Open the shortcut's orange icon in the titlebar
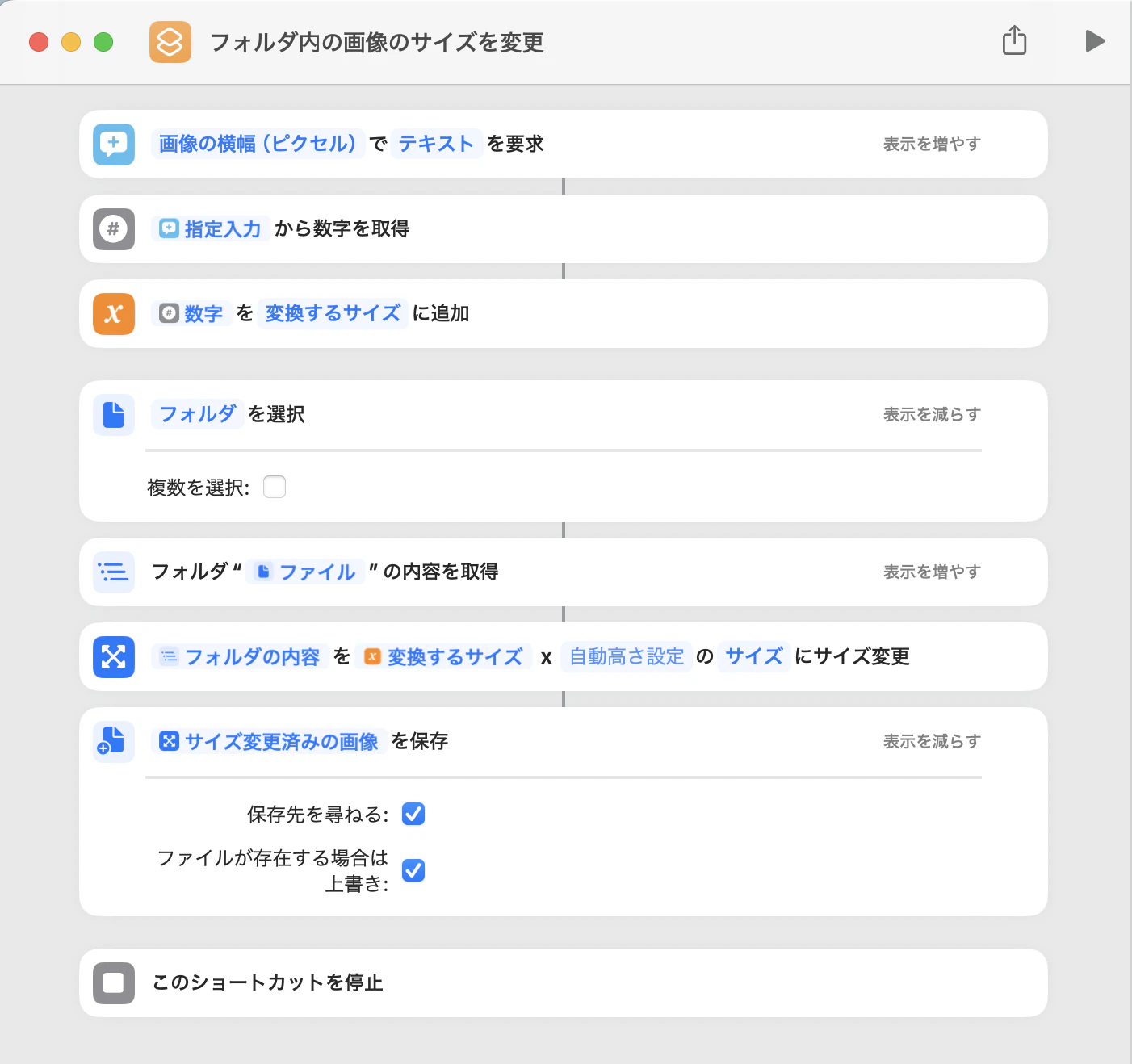Image resolution: width=1132 pixels, height=1064 pixels. (170, 42)
